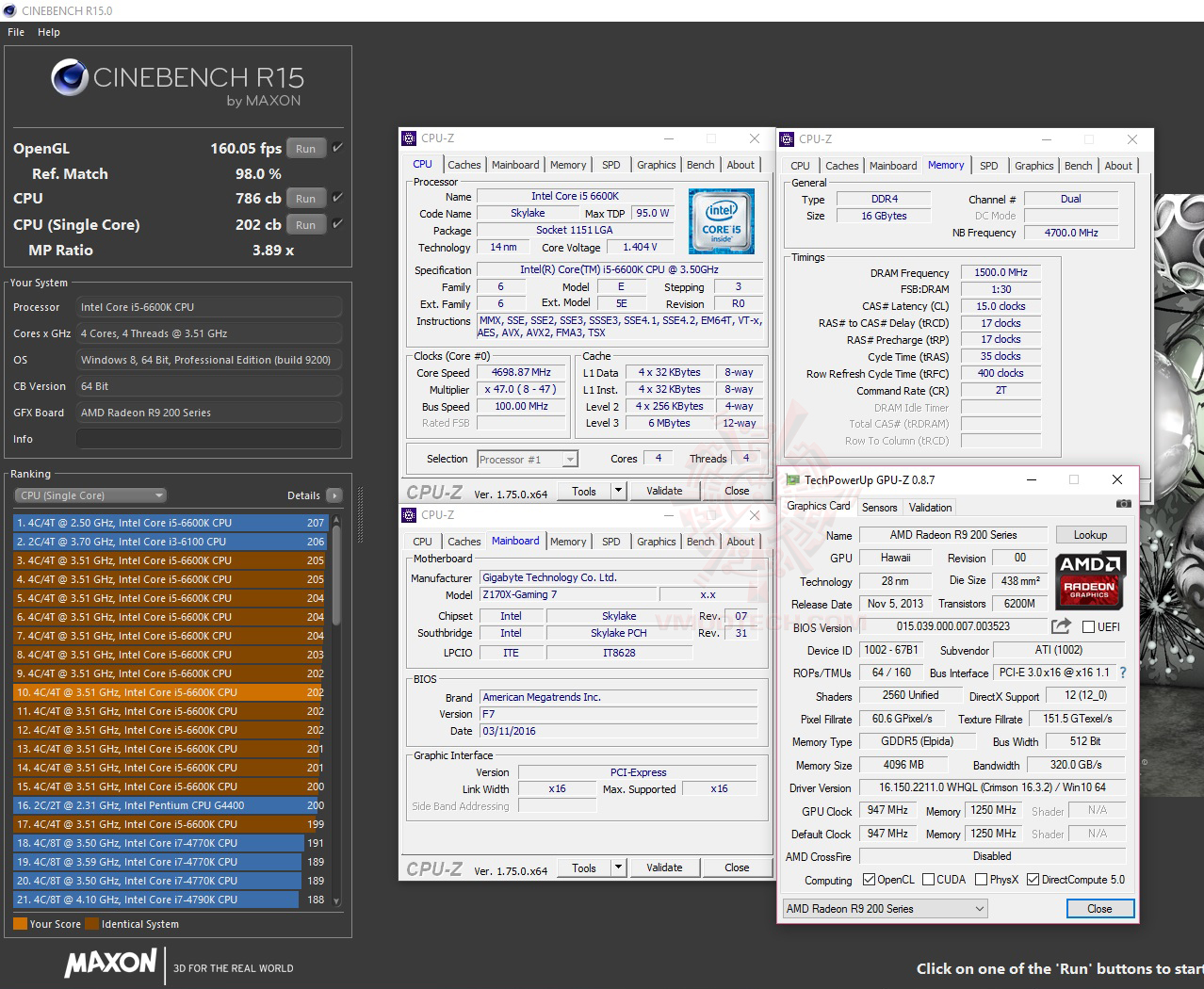The height and width of the screenshot is (989, 1204).
Task: Click the Z170X-Gaming 7 model field
Action: (568, 595)
